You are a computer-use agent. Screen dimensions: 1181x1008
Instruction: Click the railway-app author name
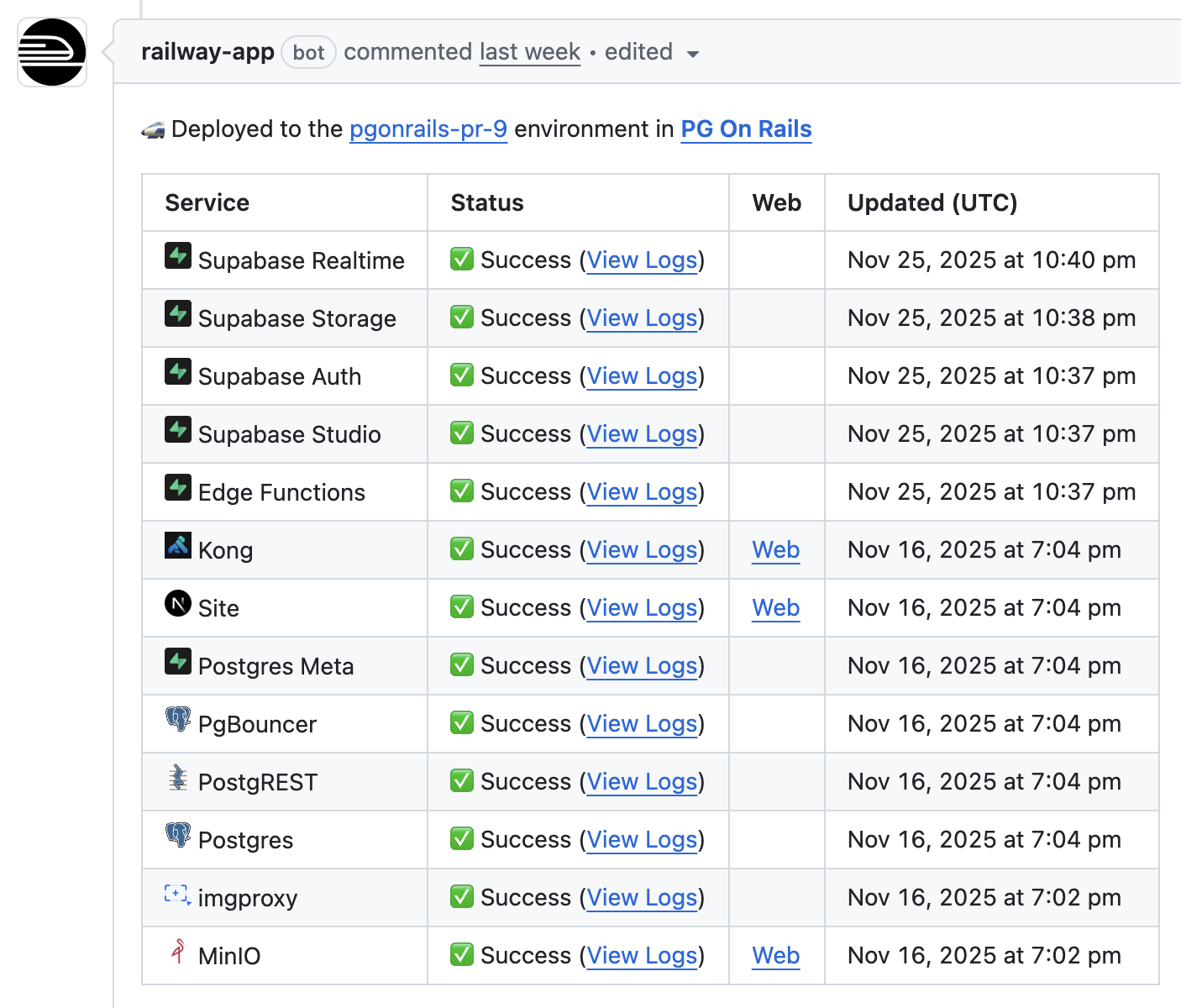pyautogui.click(x=207, y=52)
